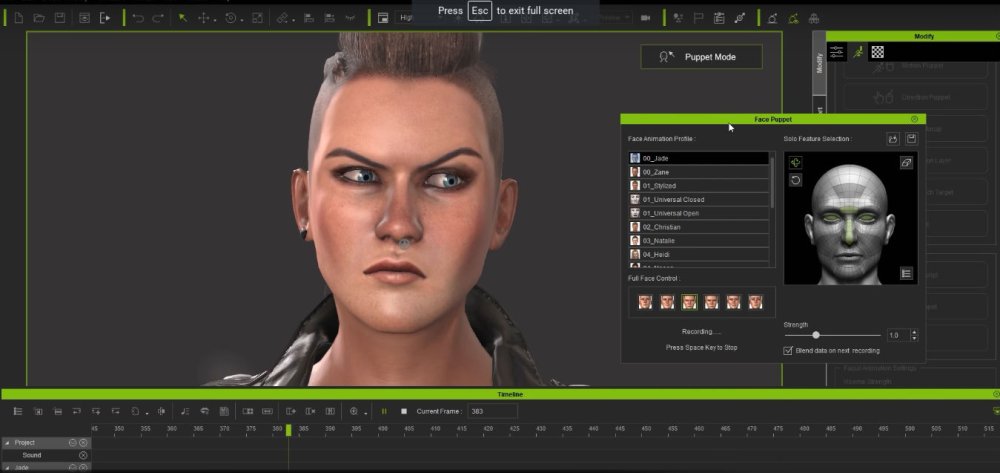Pause playback with the green pause button
Screen dimensions: 1000x473
click(384, 411)
